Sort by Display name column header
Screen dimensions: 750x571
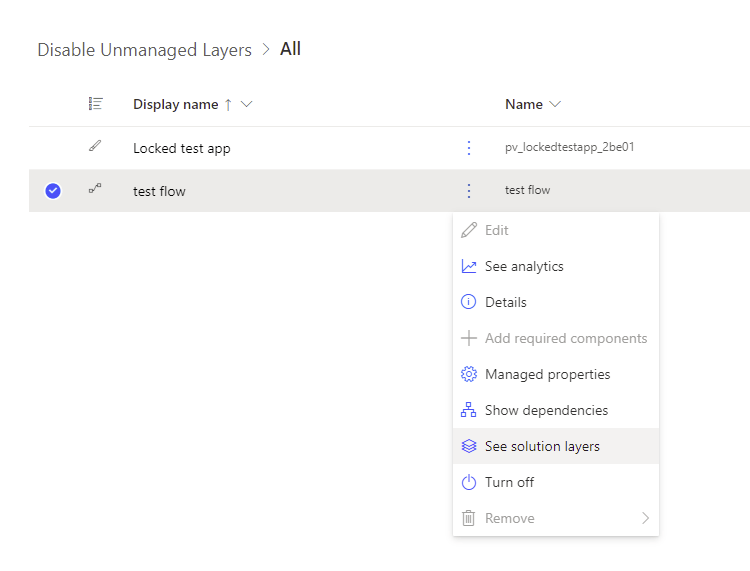(176, 104)
